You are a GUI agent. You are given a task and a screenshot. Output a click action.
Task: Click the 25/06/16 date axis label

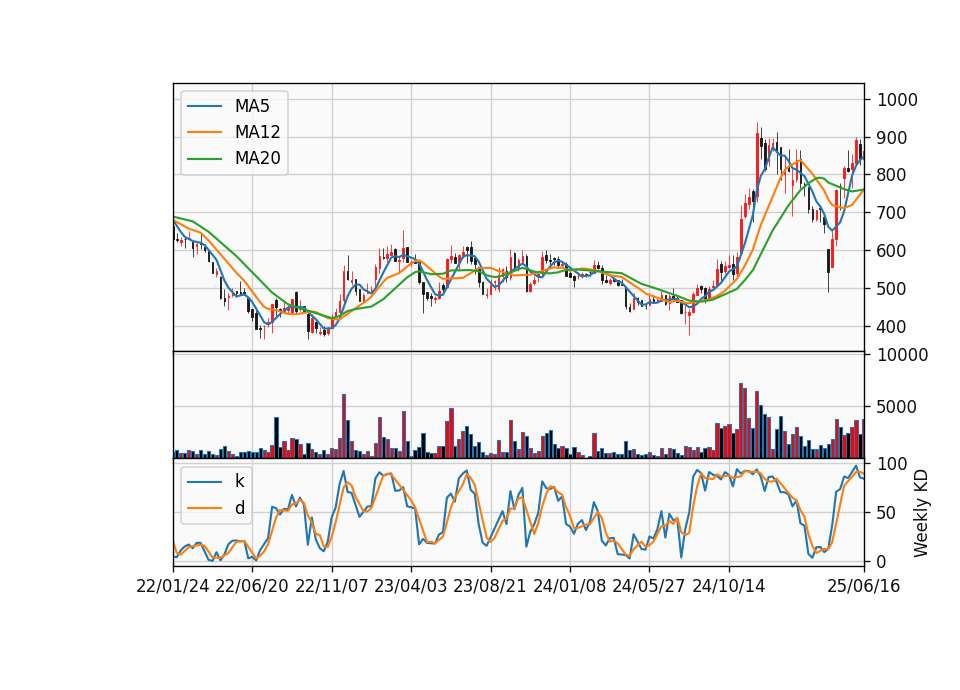click(x=864, y=586)
